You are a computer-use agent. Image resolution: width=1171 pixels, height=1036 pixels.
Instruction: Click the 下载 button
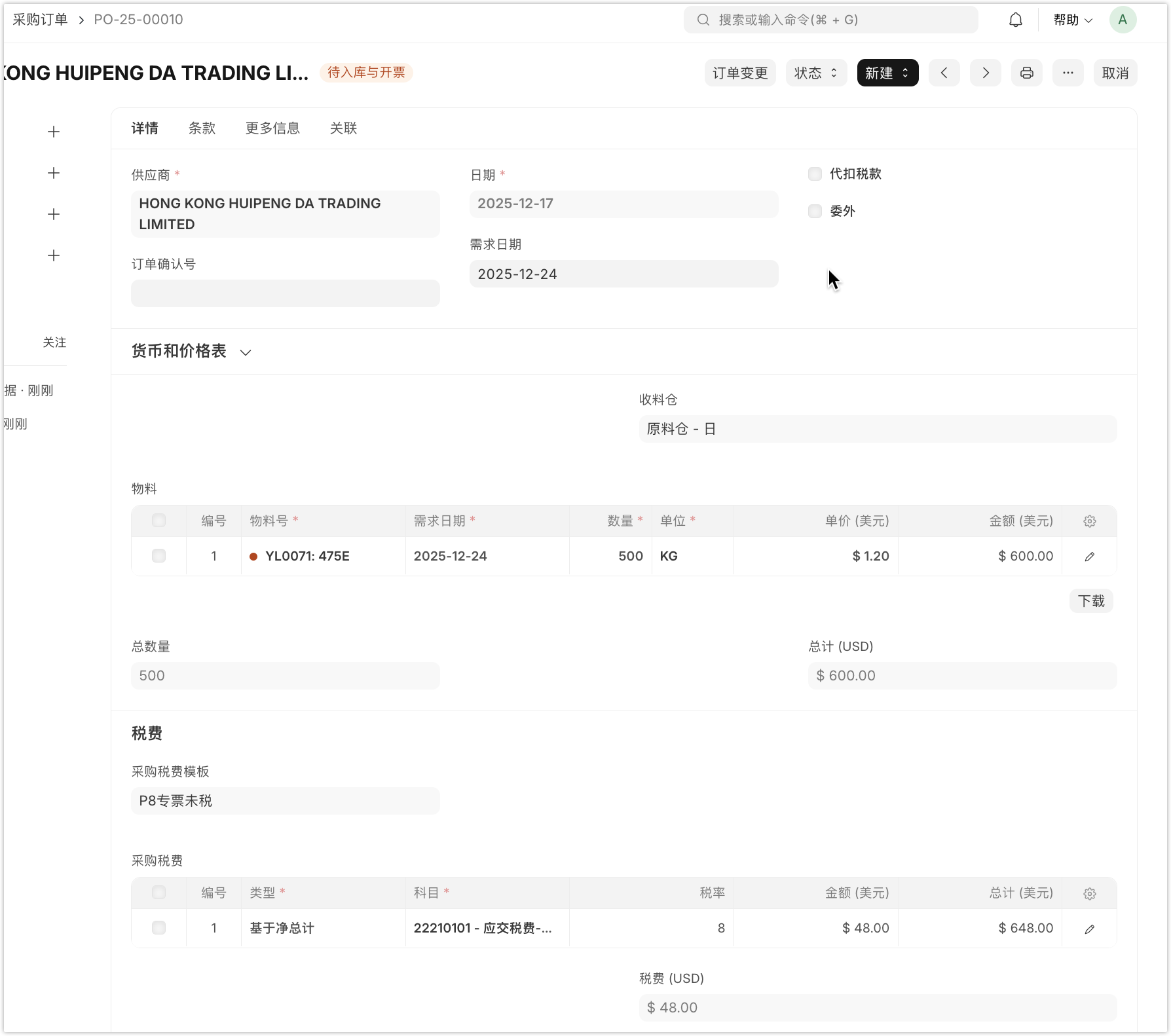tap(1090, 601)
